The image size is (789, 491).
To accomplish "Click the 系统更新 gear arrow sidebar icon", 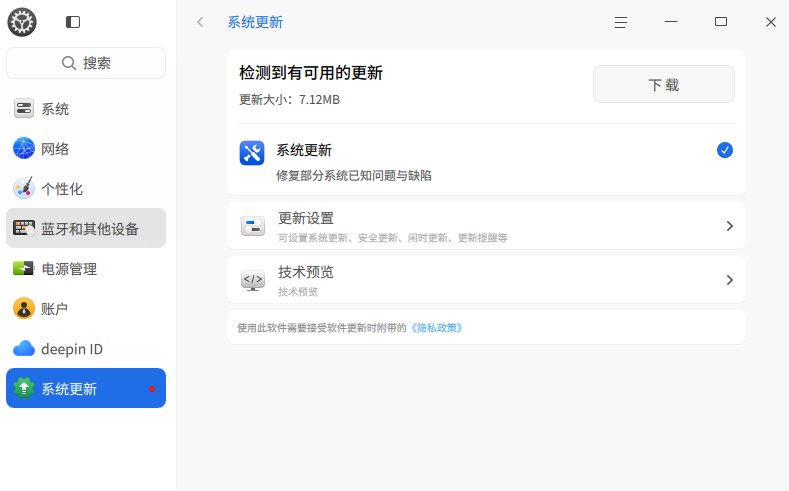I will coord(24,388).
